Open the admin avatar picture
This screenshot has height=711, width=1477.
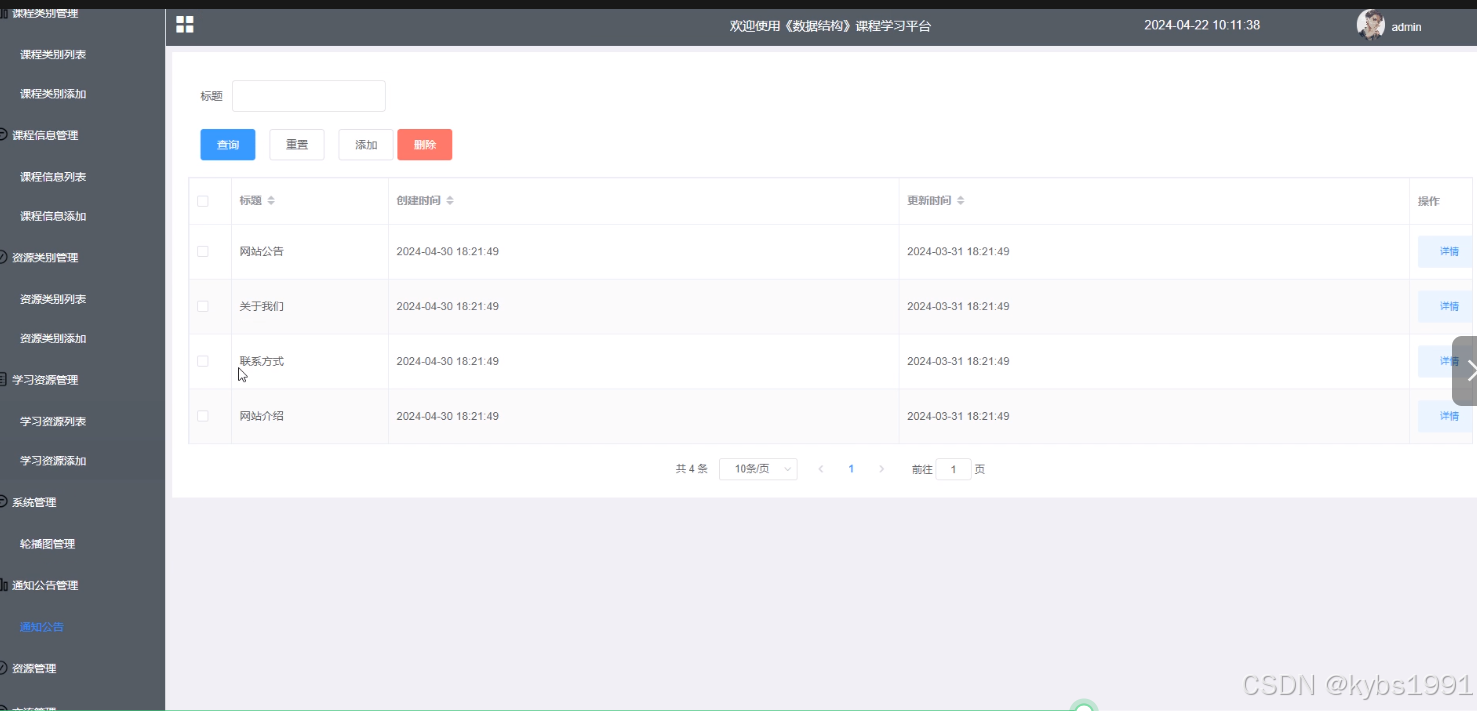[1371, 25]
